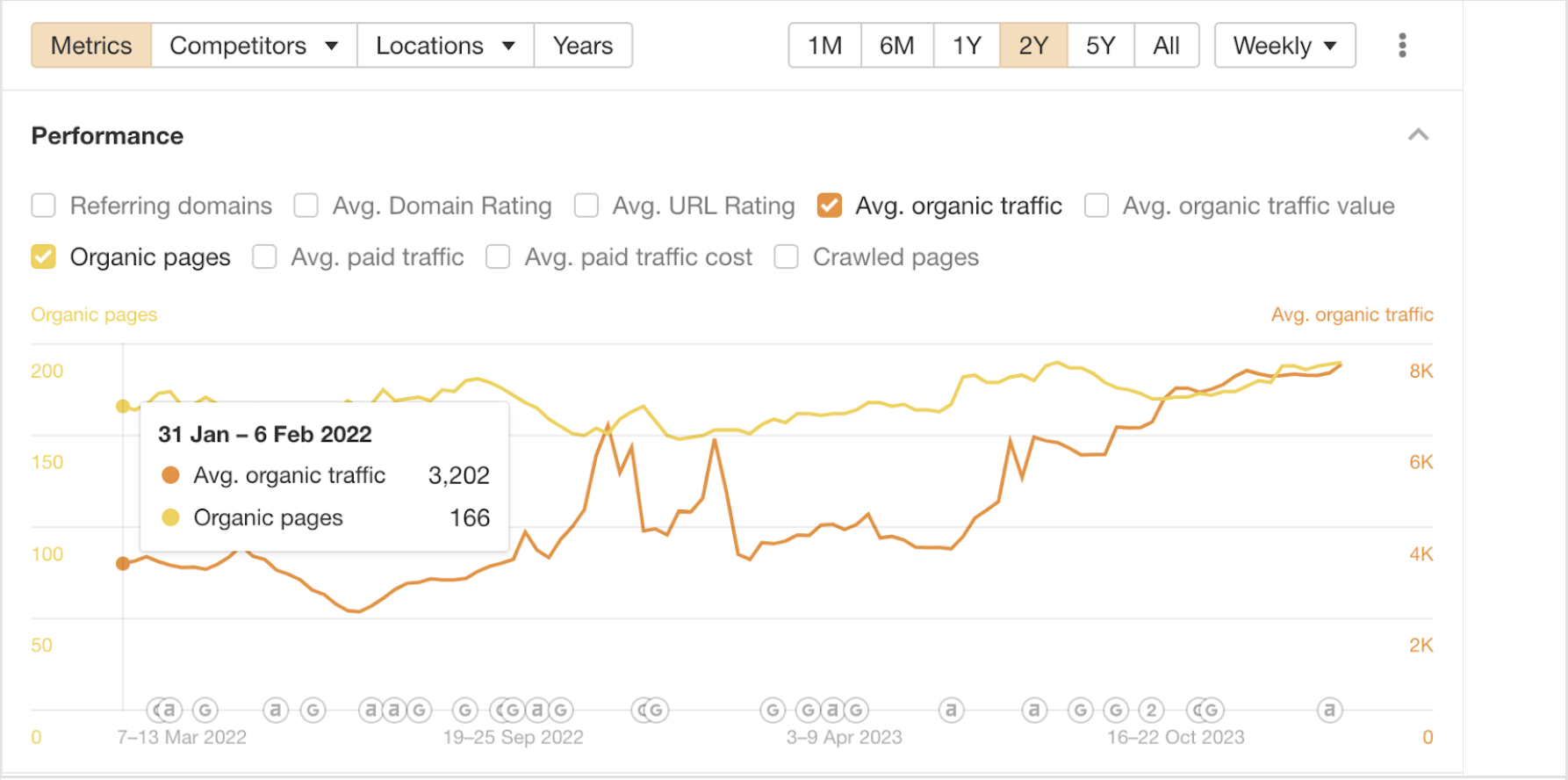This screenshot has width=1568, height=780.
Task: Click the '50' left axis label
Action: point(41,645)
